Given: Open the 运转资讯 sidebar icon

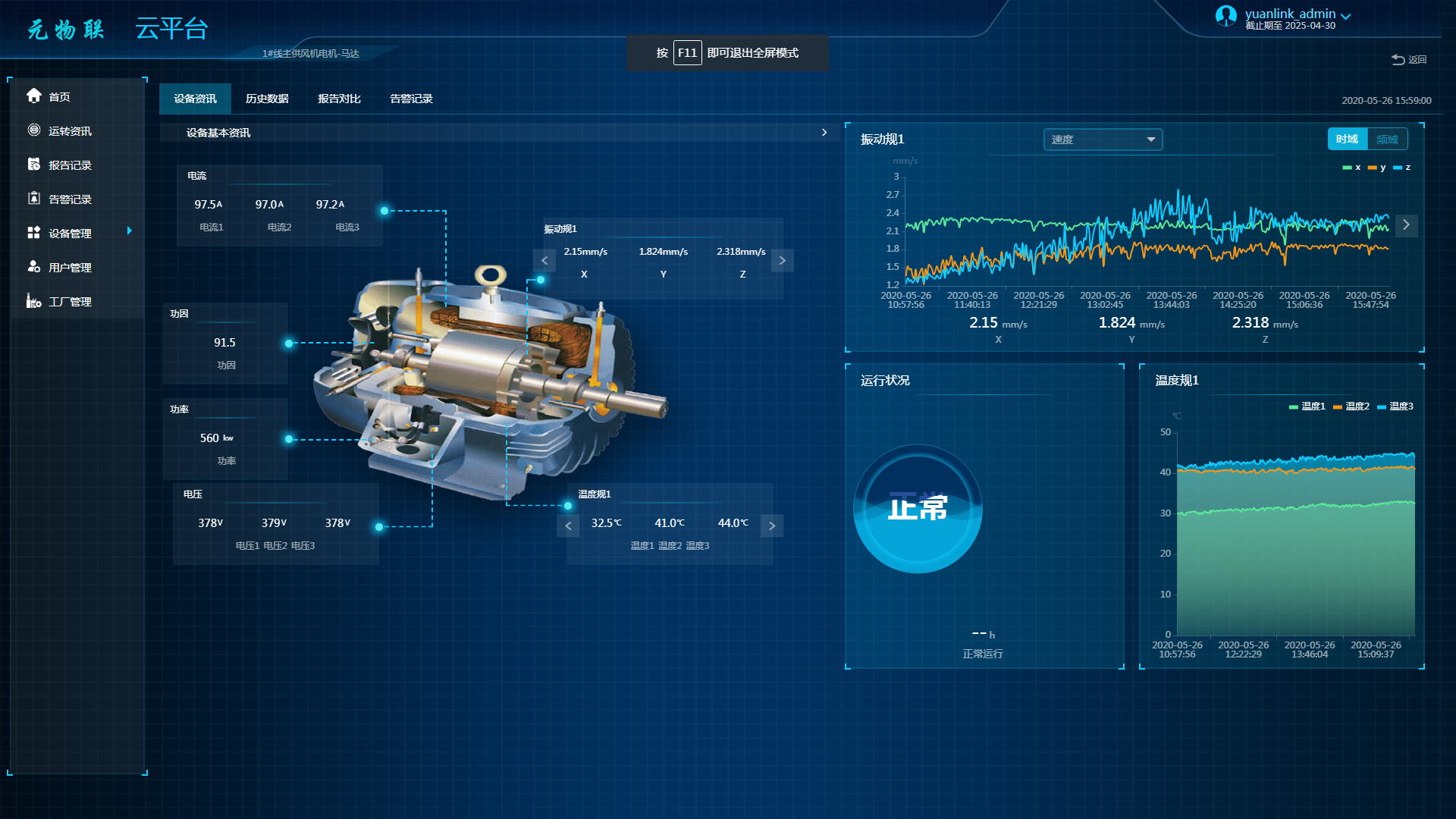Looking at the screenshot, I should [x=34, y=130].
